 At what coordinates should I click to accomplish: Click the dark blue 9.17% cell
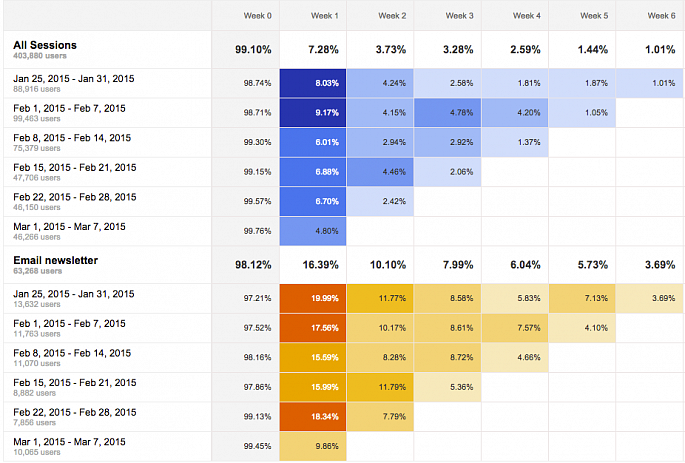pos(313,112)
